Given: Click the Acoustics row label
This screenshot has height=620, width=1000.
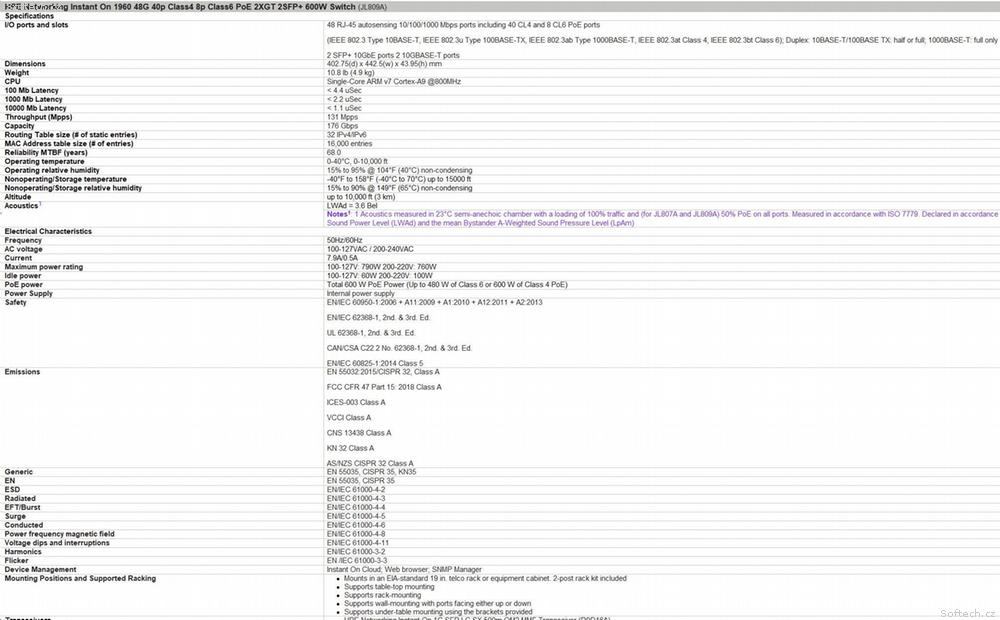Looking at the screenshot, I should [x=22, y=206].
